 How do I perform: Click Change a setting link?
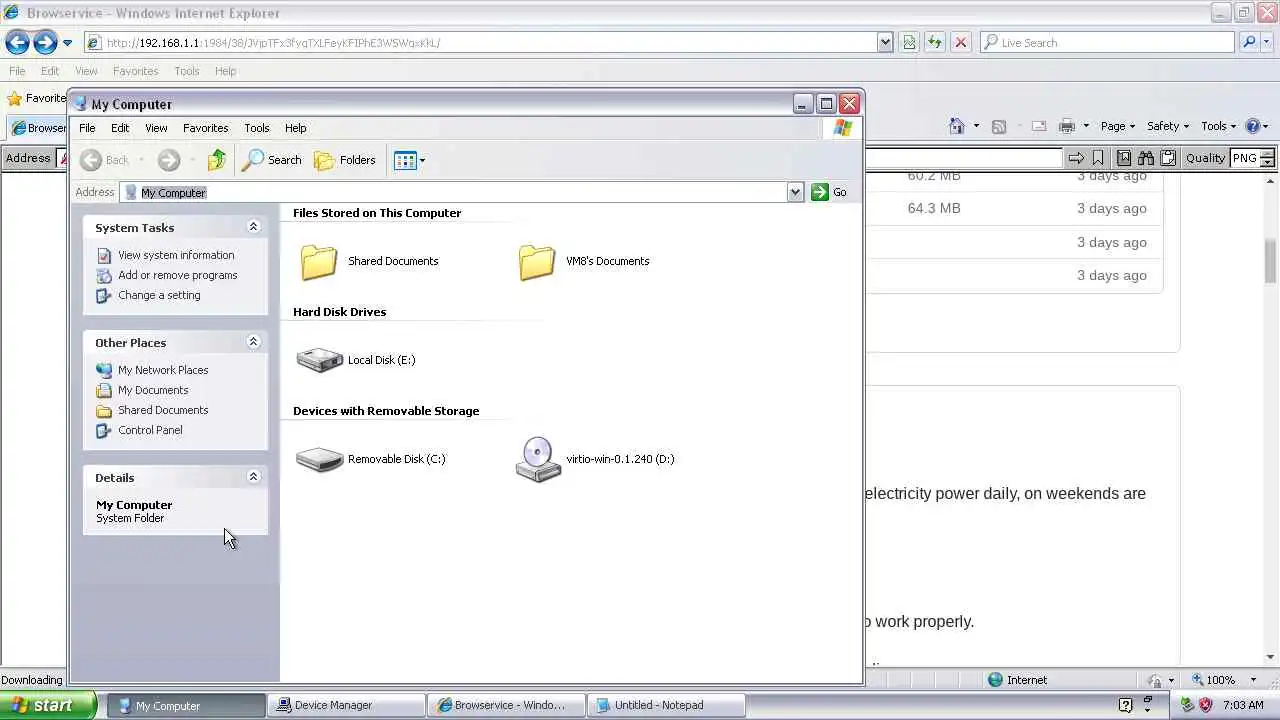pyautogui.click(x=159, y=295)
